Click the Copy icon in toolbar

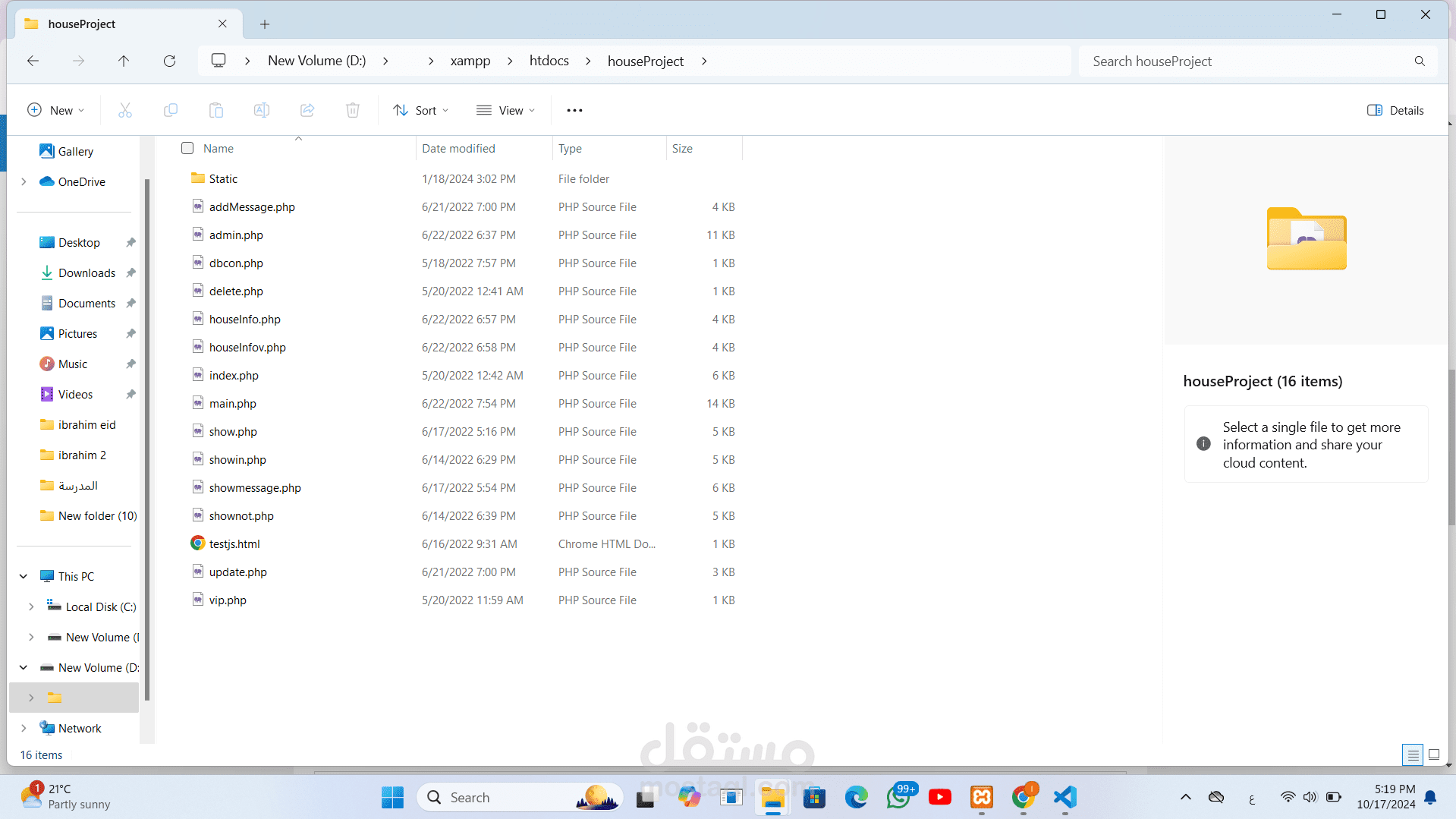[171, 111]
